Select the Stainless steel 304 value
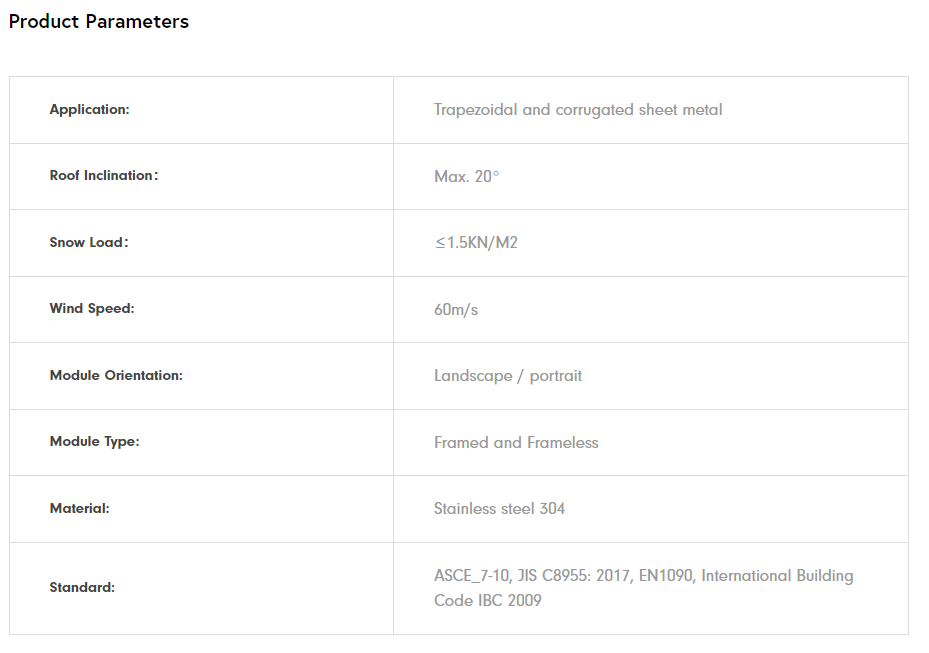 coord(499,509)
